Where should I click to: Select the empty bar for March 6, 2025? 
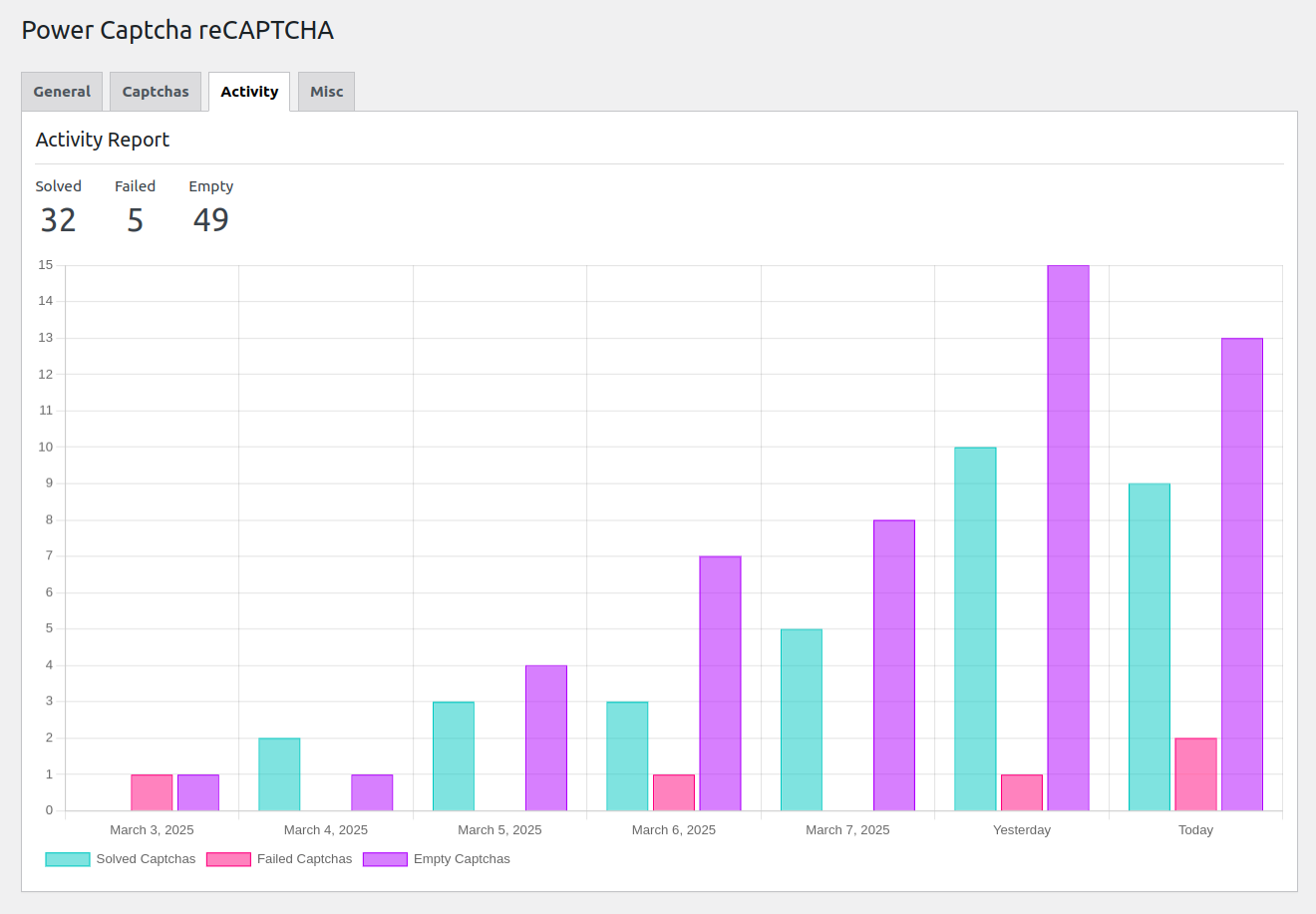720,684
